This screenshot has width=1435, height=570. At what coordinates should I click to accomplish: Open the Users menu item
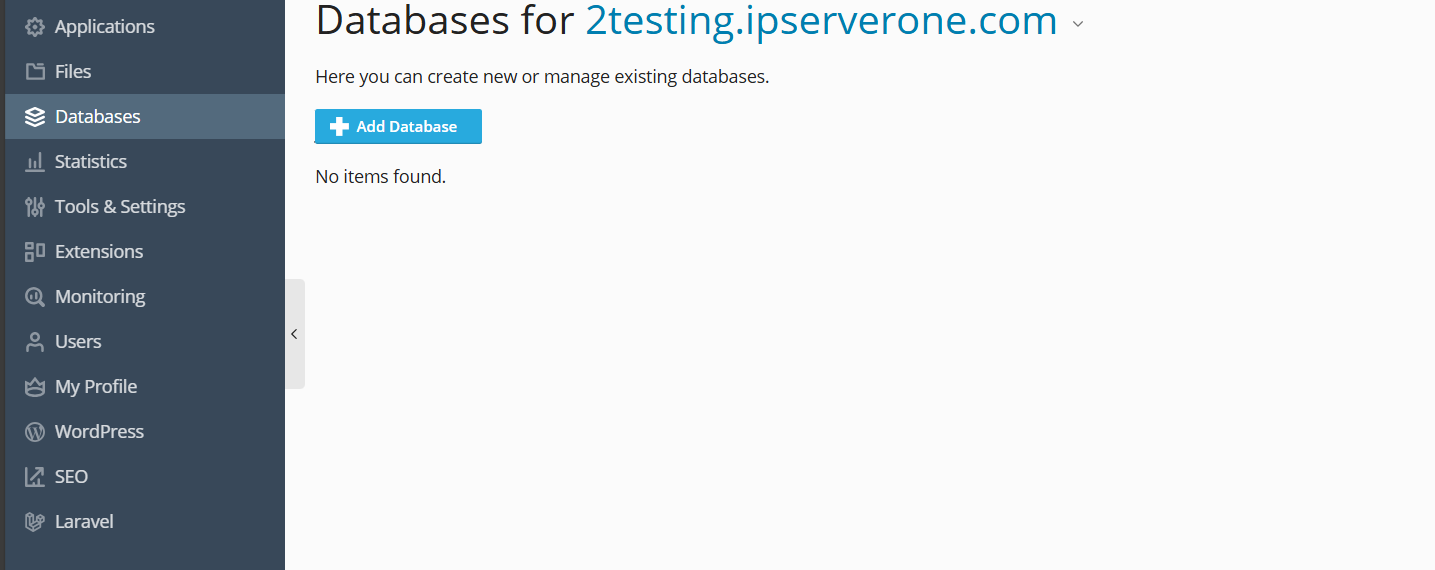click(78, 342)
